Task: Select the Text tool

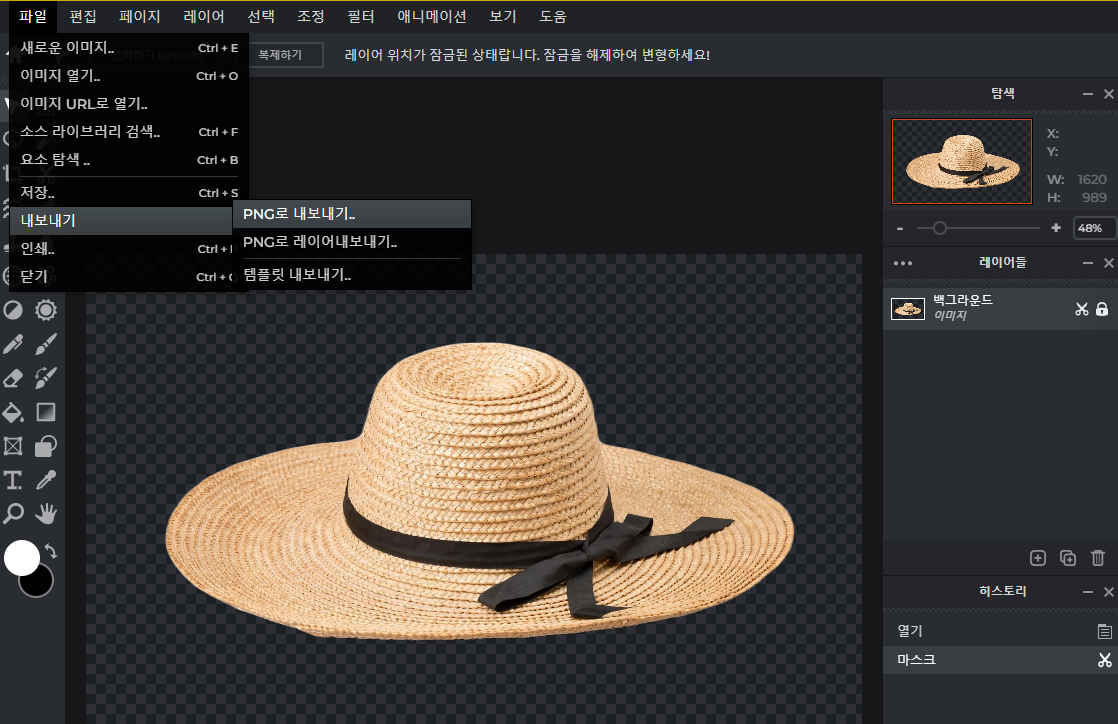Action: click(x=13, y=480)
